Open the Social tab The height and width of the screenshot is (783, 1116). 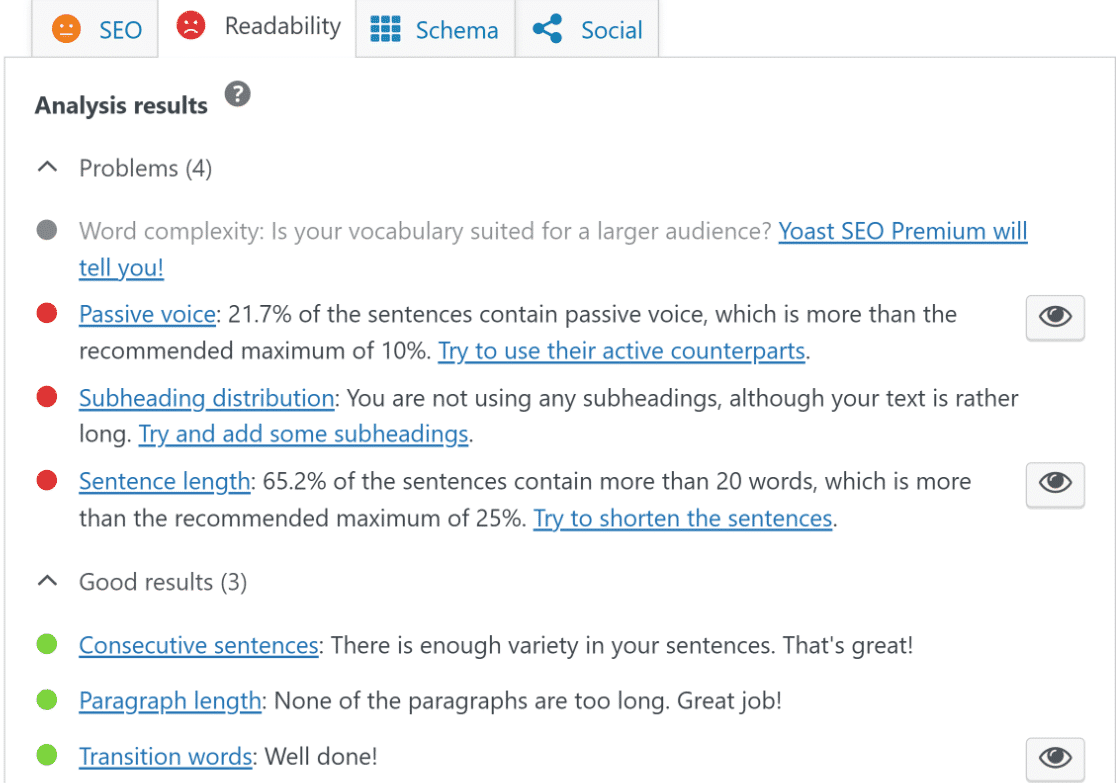[587, 29]
